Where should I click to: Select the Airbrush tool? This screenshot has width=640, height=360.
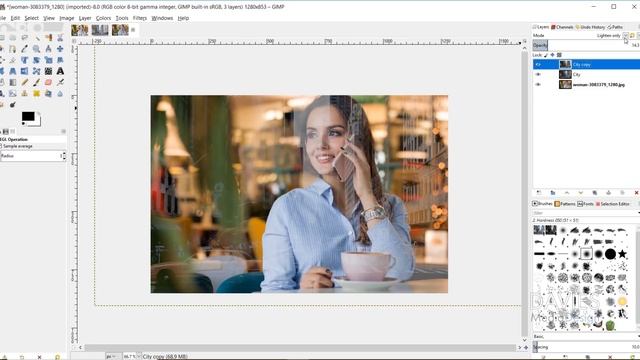pos(60,82)
